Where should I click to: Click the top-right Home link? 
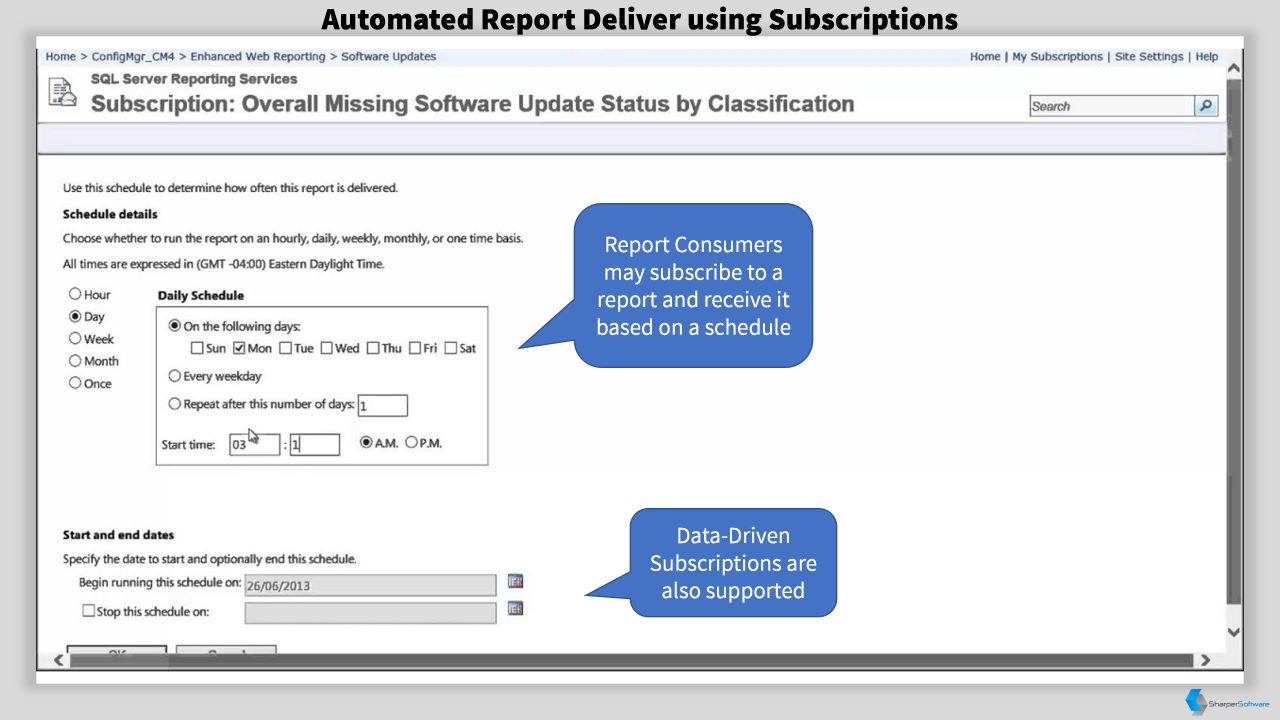click(x=985, y=57)
